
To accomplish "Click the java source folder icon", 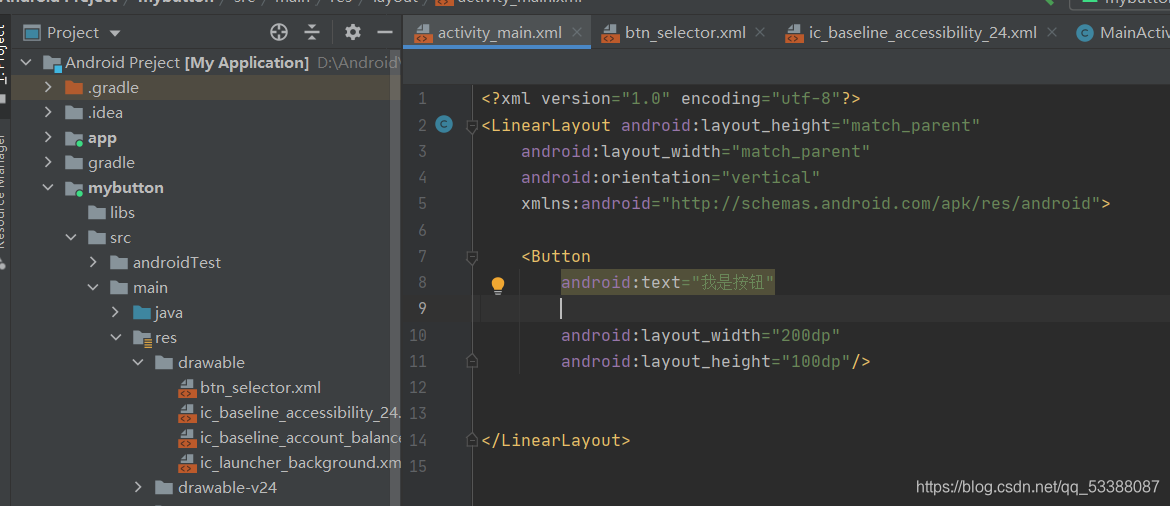I will pyautogui.click(x=142, y=312).
